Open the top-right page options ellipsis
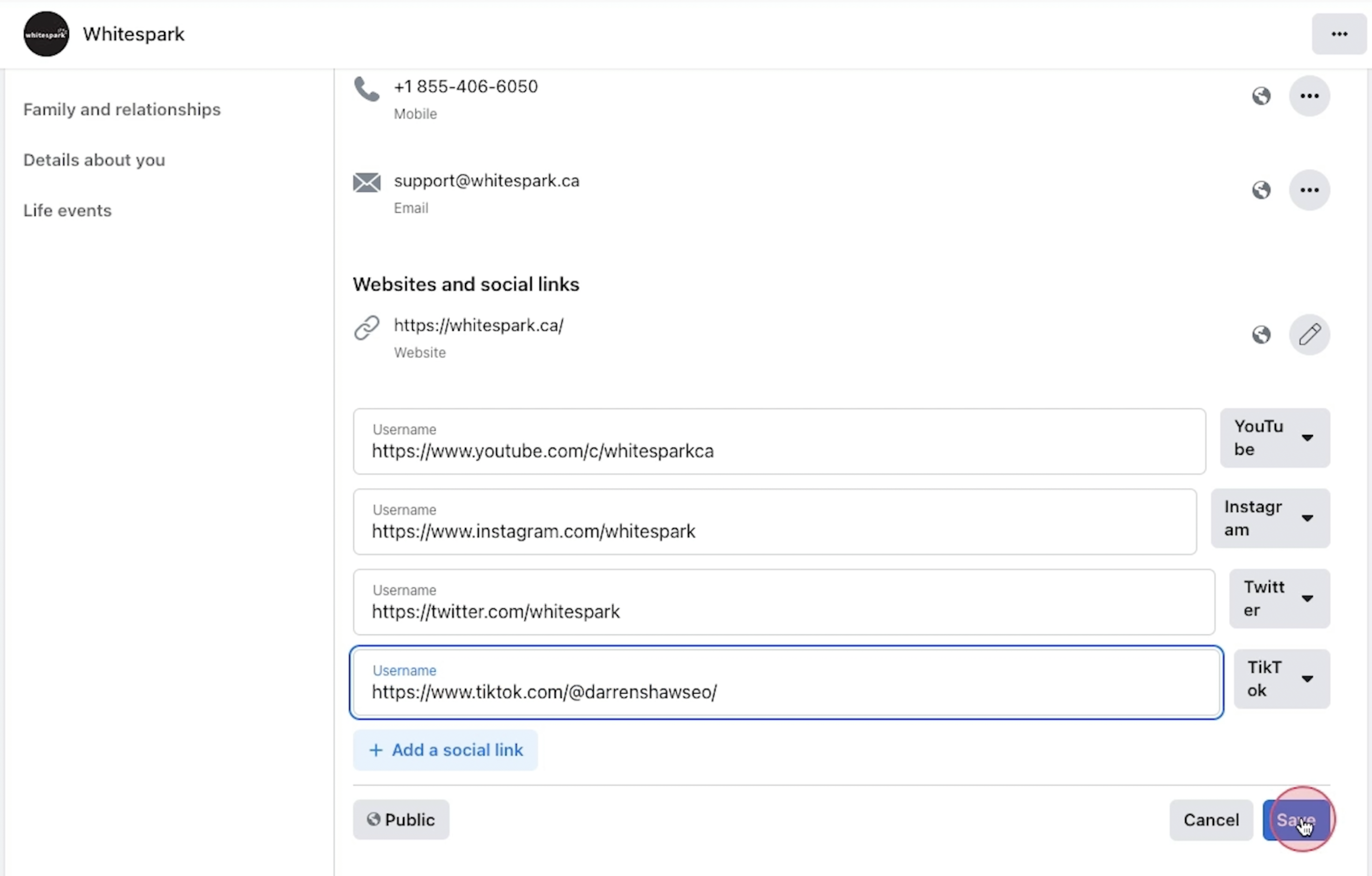 (x=1338, y=34)
